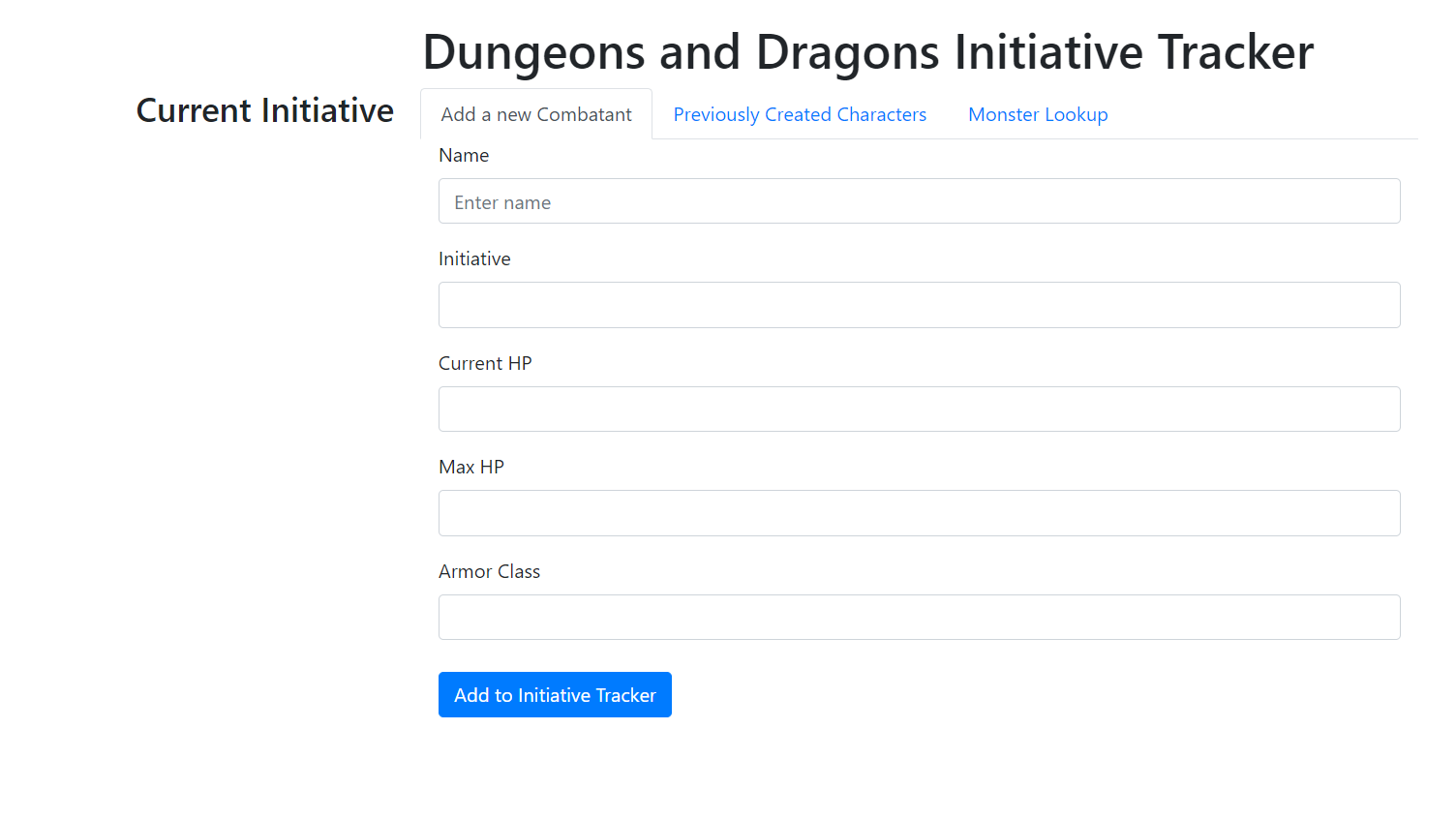Click the Max HP label
The image size is (1456, 820).
[x=471, y=467]
